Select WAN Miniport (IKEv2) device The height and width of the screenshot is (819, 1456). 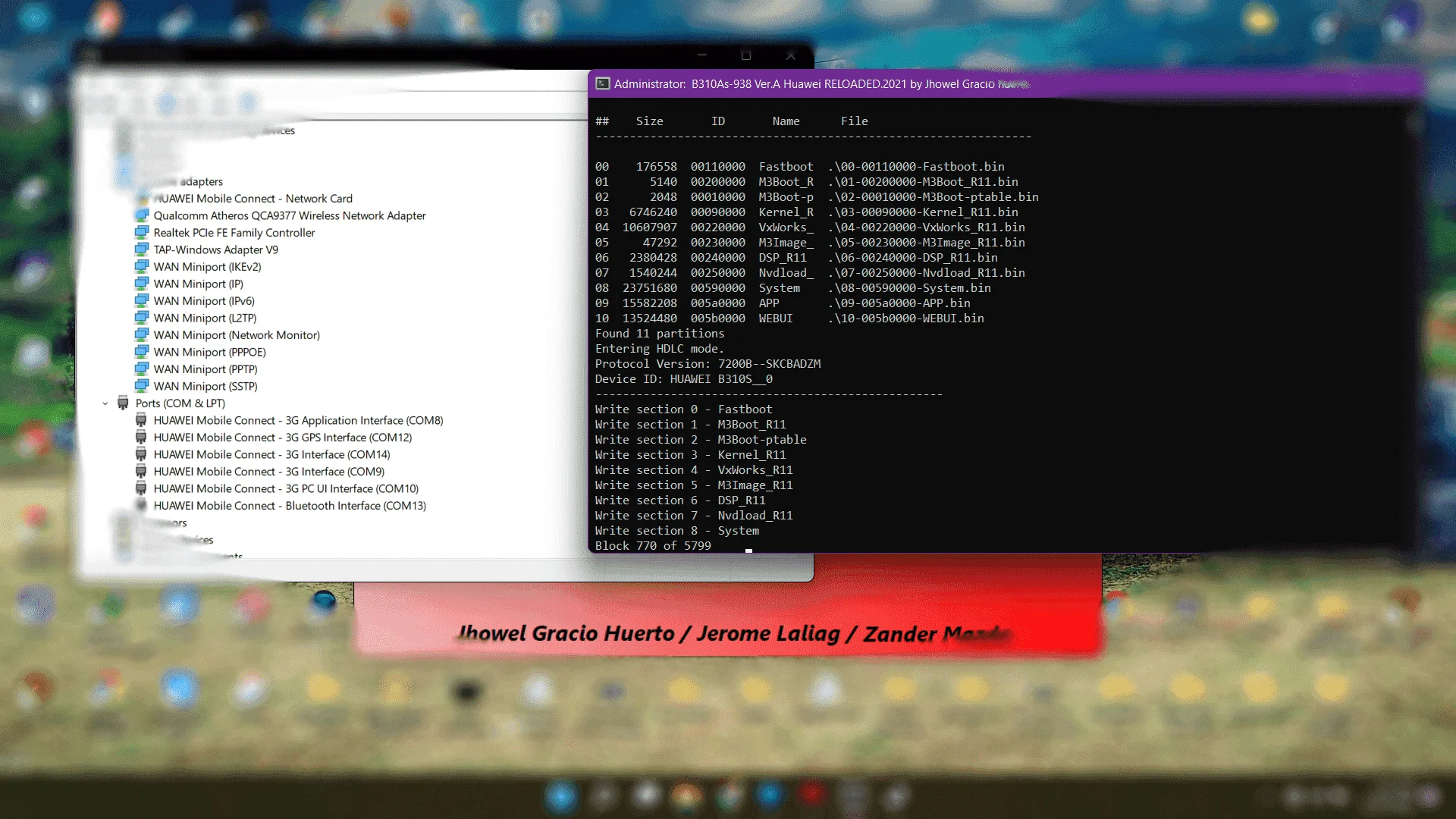(207, 267)
